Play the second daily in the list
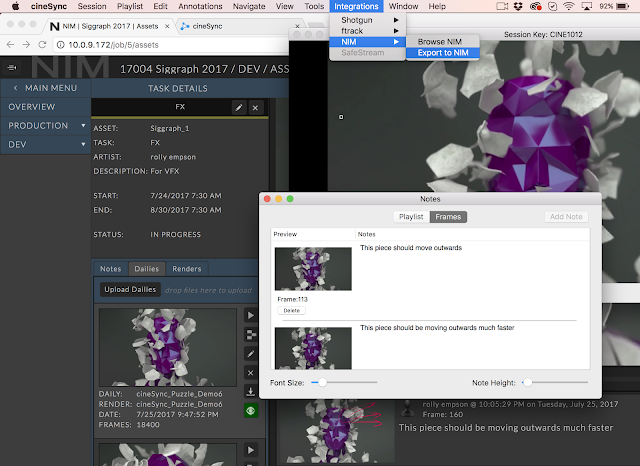The image size is (640, 466). (x=251, y=450)
